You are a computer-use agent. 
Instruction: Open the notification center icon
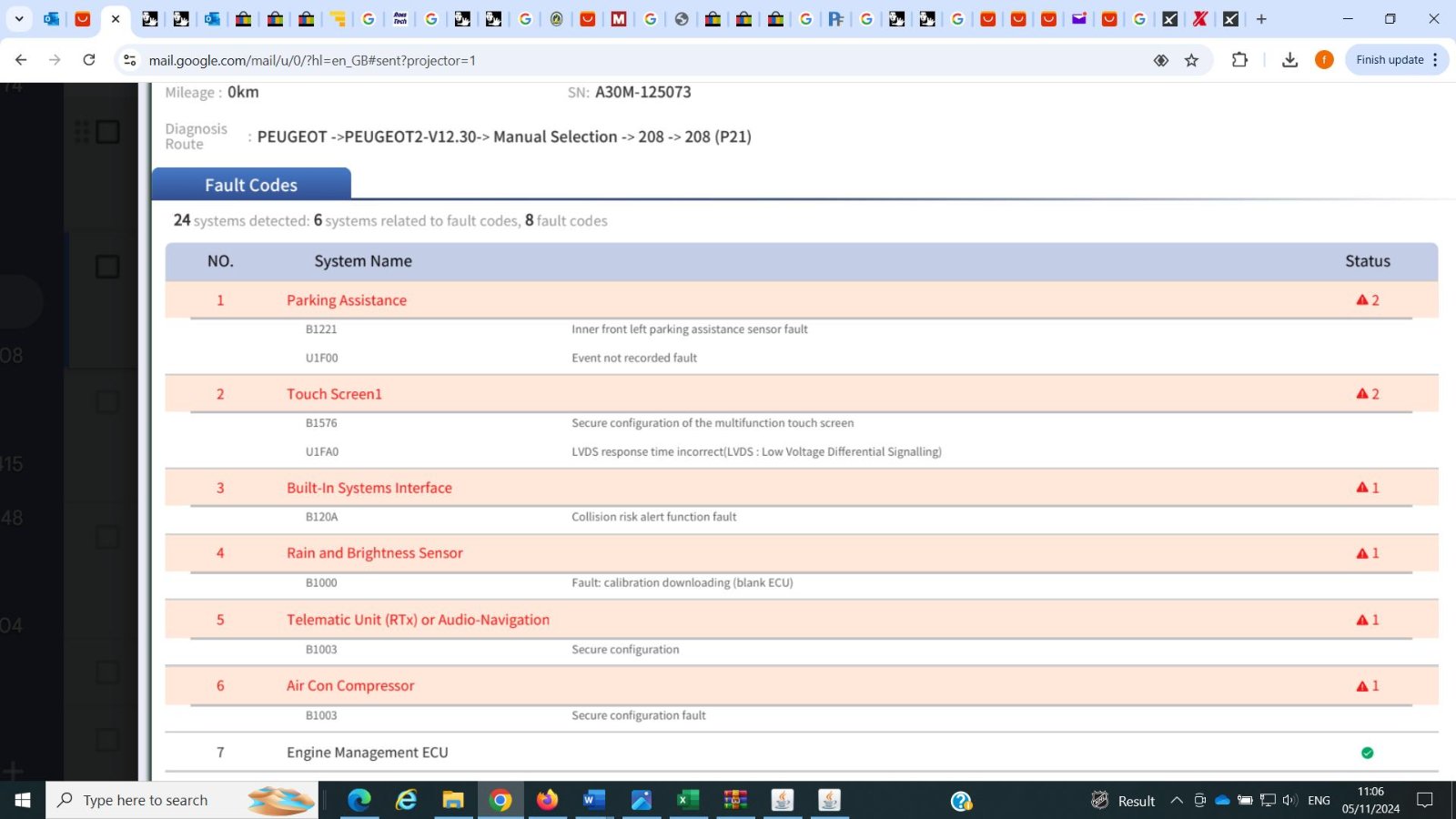pyautogui.click(x=1425, y=800)
